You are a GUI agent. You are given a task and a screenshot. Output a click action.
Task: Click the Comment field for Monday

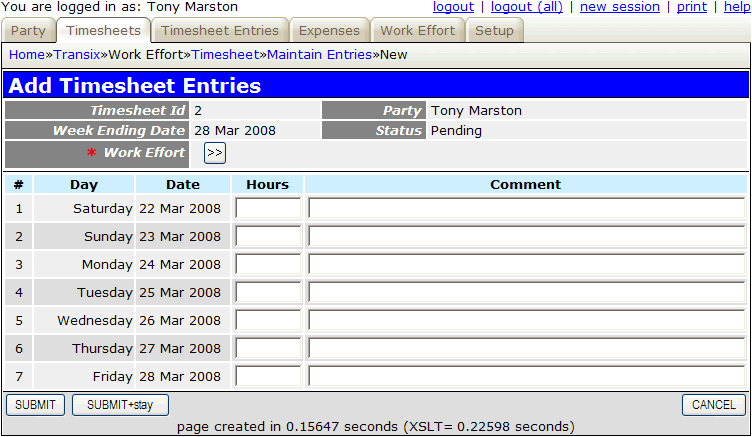pos(526,264)
